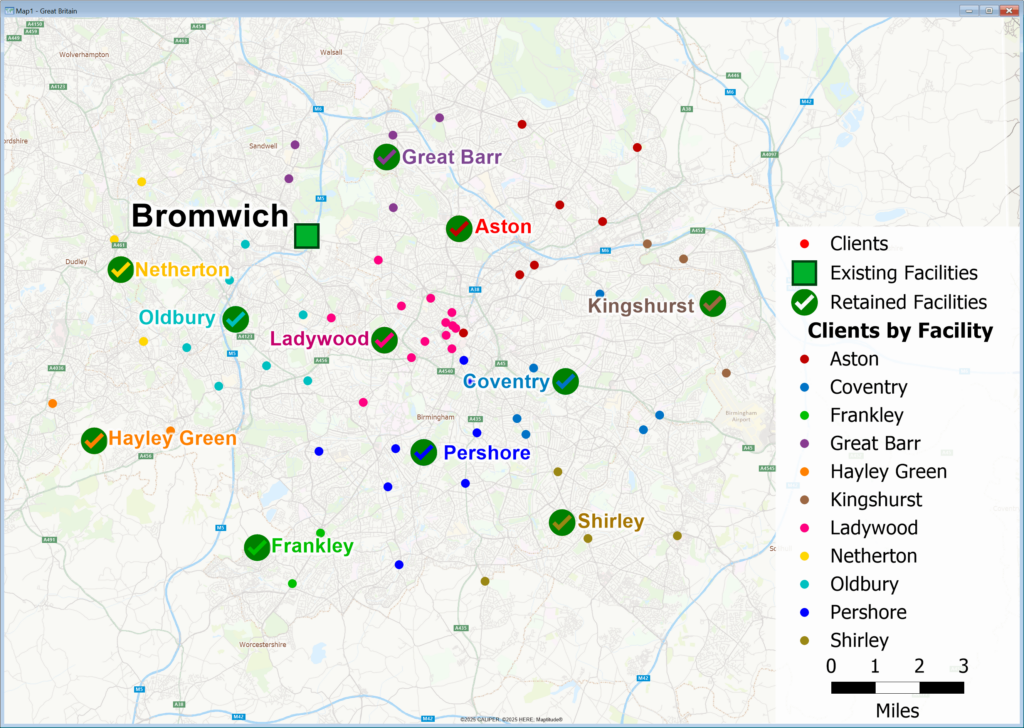Click the Shirley legend entry
The width and height of the screenshot is (1024, 728).
[x=859, y=640]
